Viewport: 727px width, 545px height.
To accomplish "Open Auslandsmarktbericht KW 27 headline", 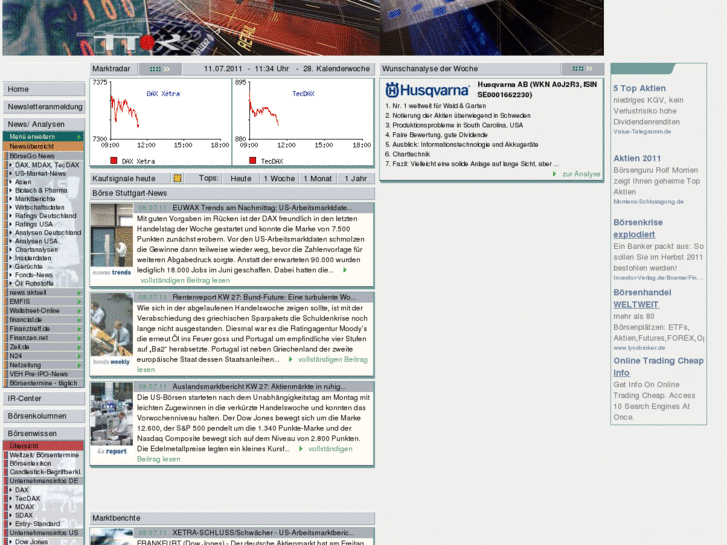I will pyautogui.click(x=259, y=387).
